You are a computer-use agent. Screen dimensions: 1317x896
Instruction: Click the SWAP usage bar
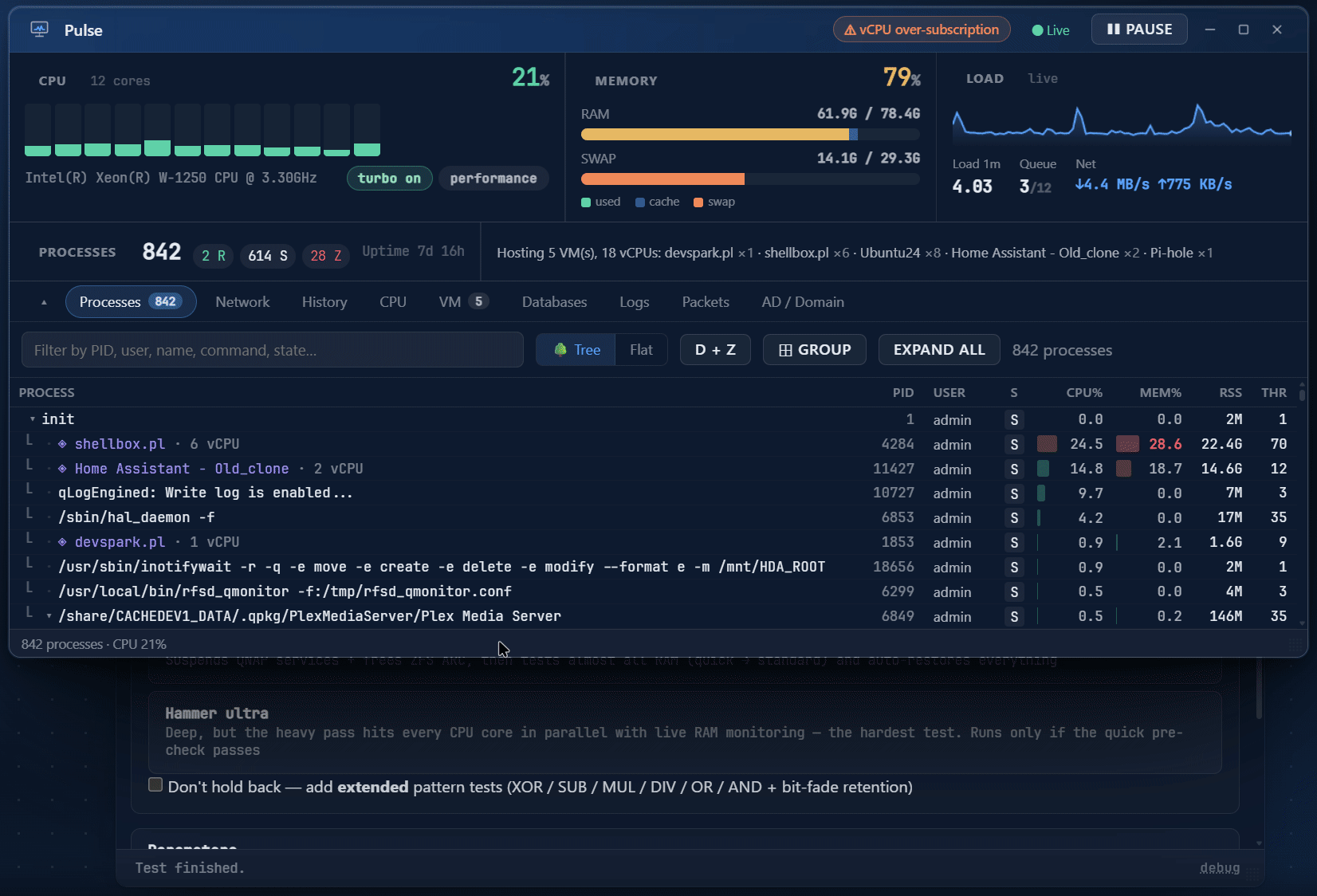750,179
